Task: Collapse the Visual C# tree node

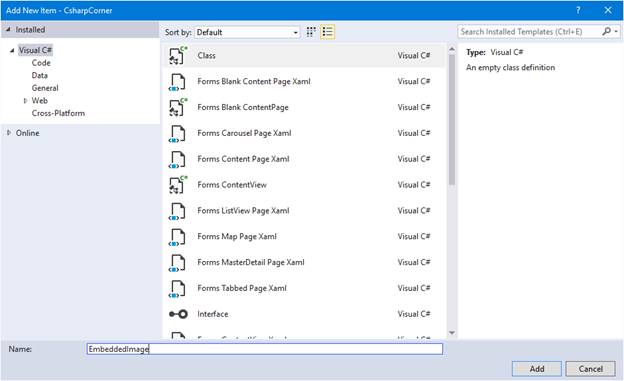Action: (12, 50)
